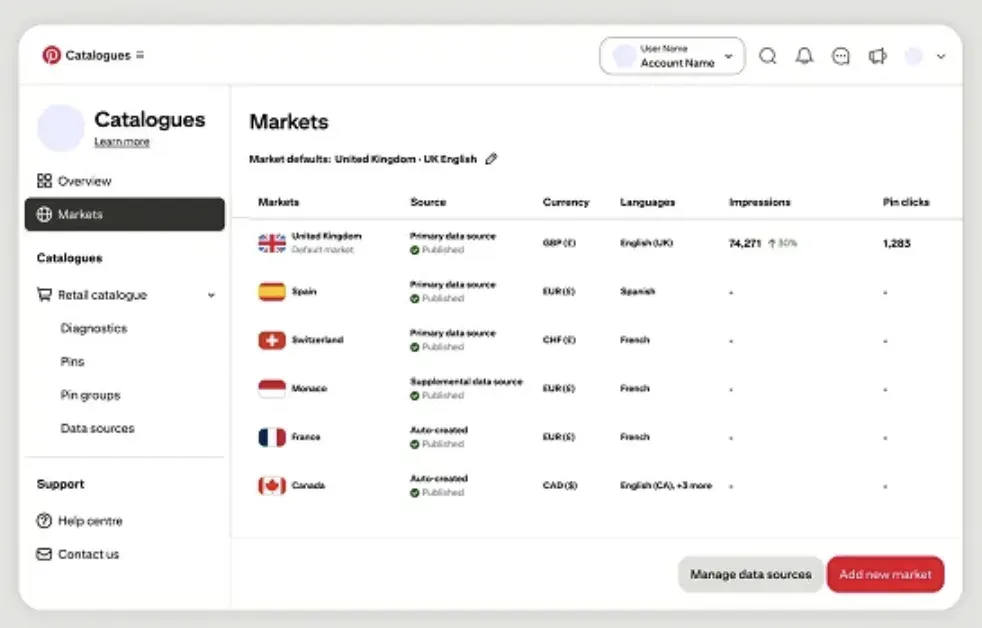
Task: Click the Learn more link
Action: click(122, 142)
